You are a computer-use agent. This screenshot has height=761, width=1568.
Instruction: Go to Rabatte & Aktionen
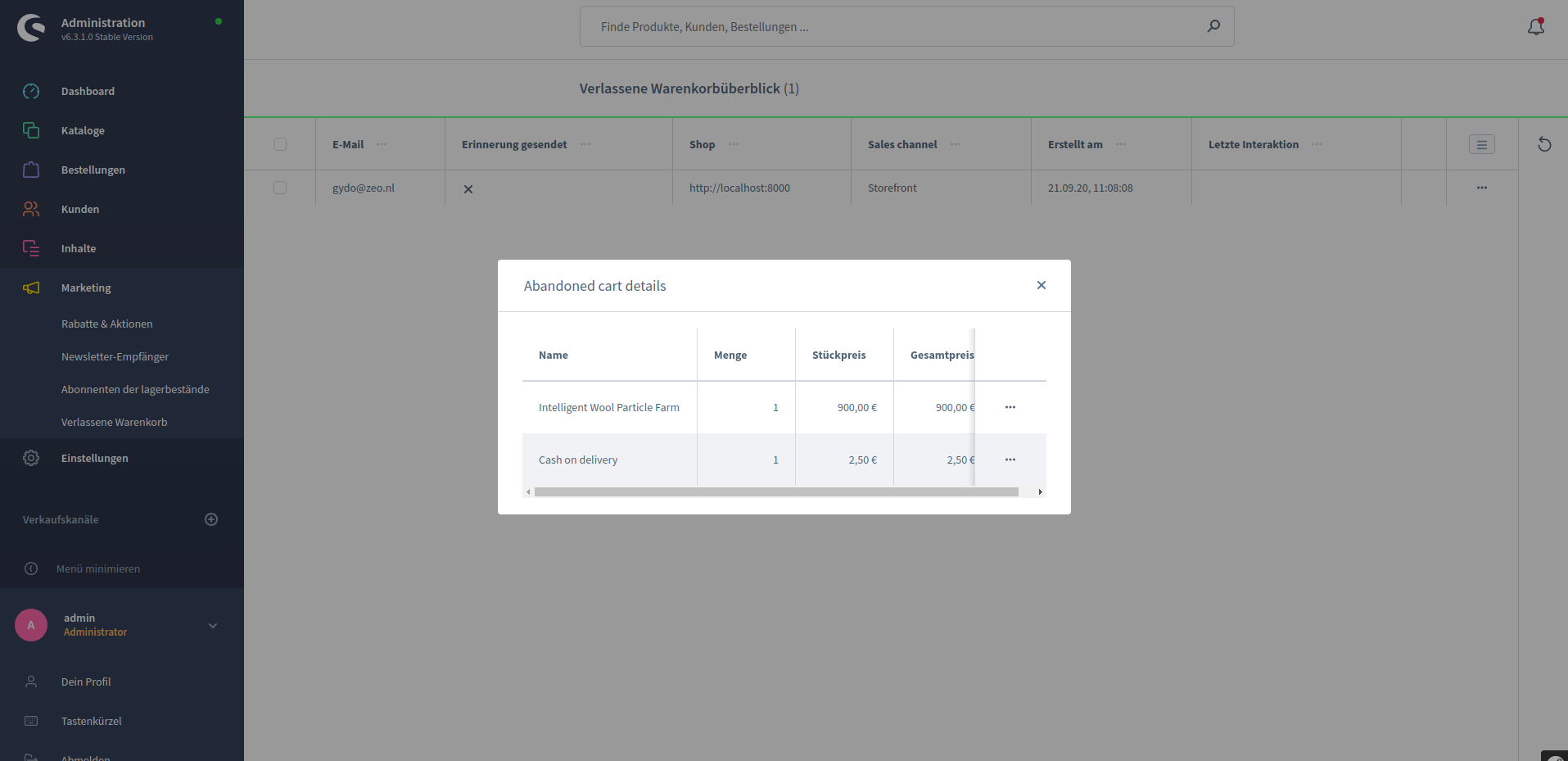point(106,324)
